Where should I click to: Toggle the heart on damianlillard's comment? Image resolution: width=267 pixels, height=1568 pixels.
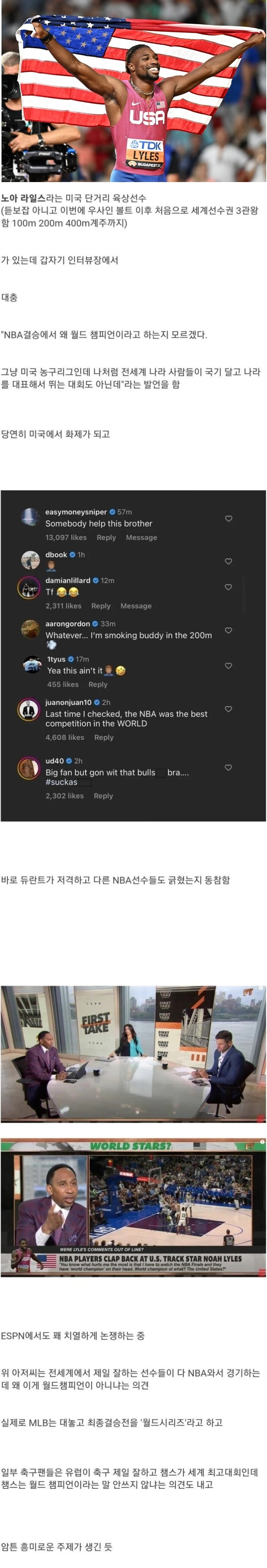click(229, 587)
